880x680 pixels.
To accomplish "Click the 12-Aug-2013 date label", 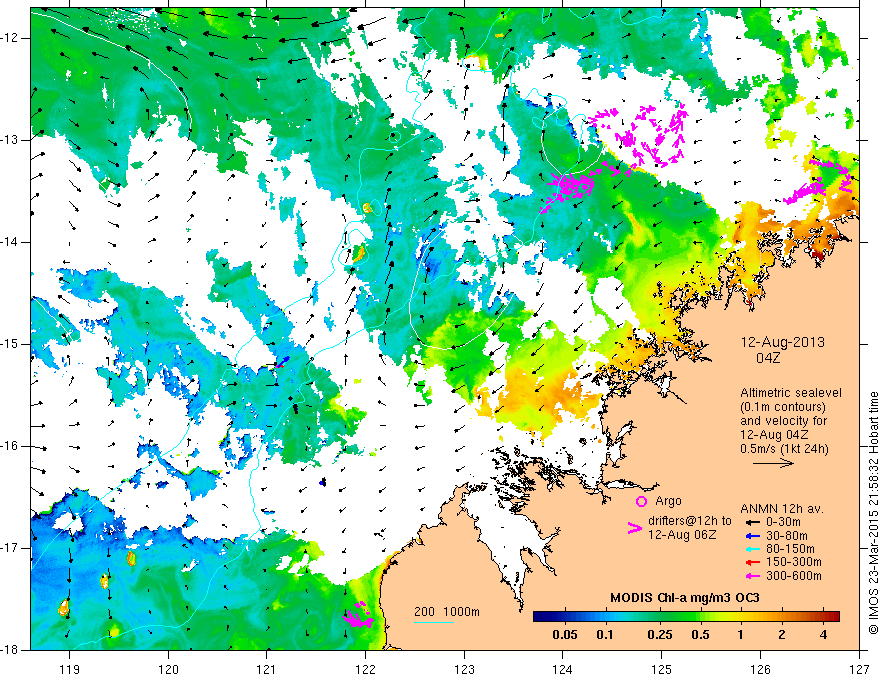I will click(783, 342).
